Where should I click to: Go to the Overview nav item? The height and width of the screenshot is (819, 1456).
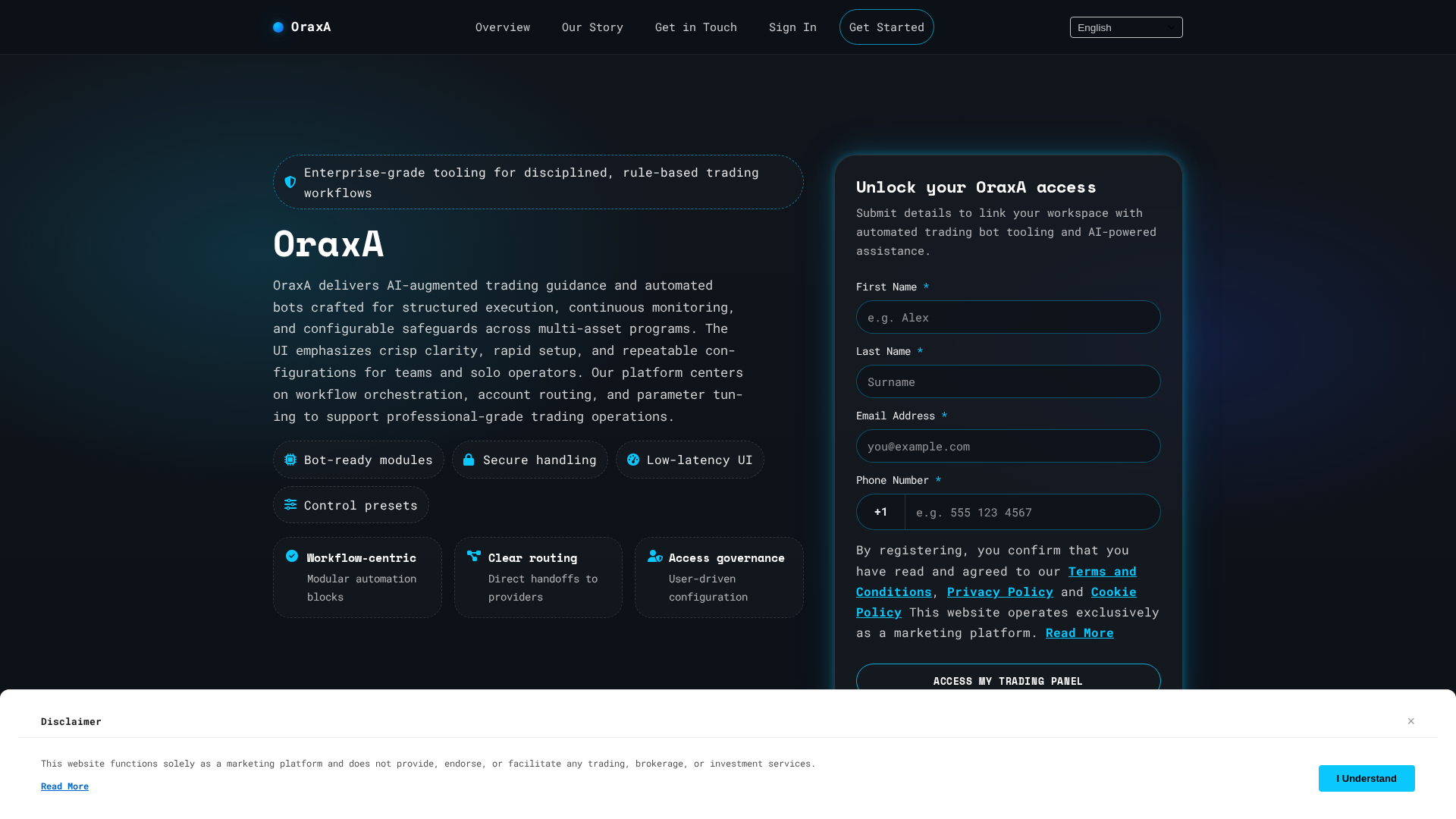pyautogui.click(x=503, y=27)
